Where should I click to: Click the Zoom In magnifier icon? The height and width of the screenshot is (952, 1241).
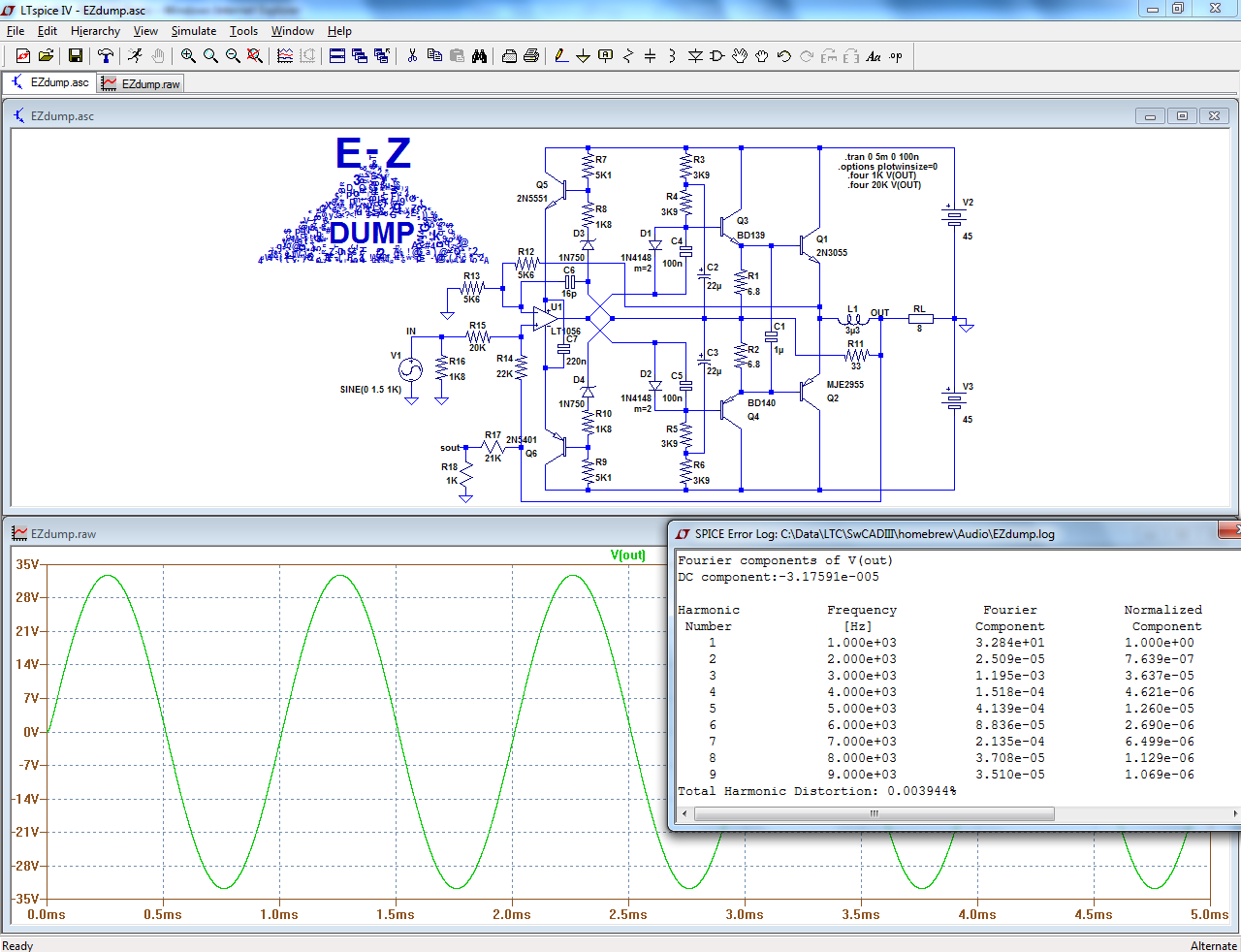[188, 56]
